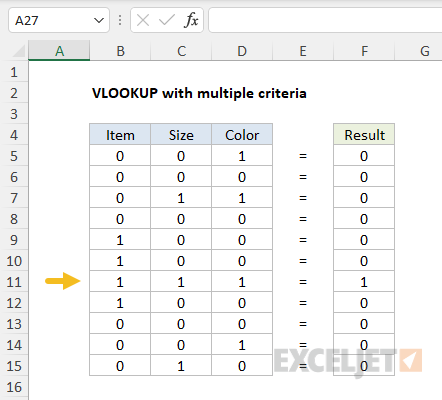The image size is (442, 400).
Task: Click the Color cell in row 13
Action: pos(242,324)
